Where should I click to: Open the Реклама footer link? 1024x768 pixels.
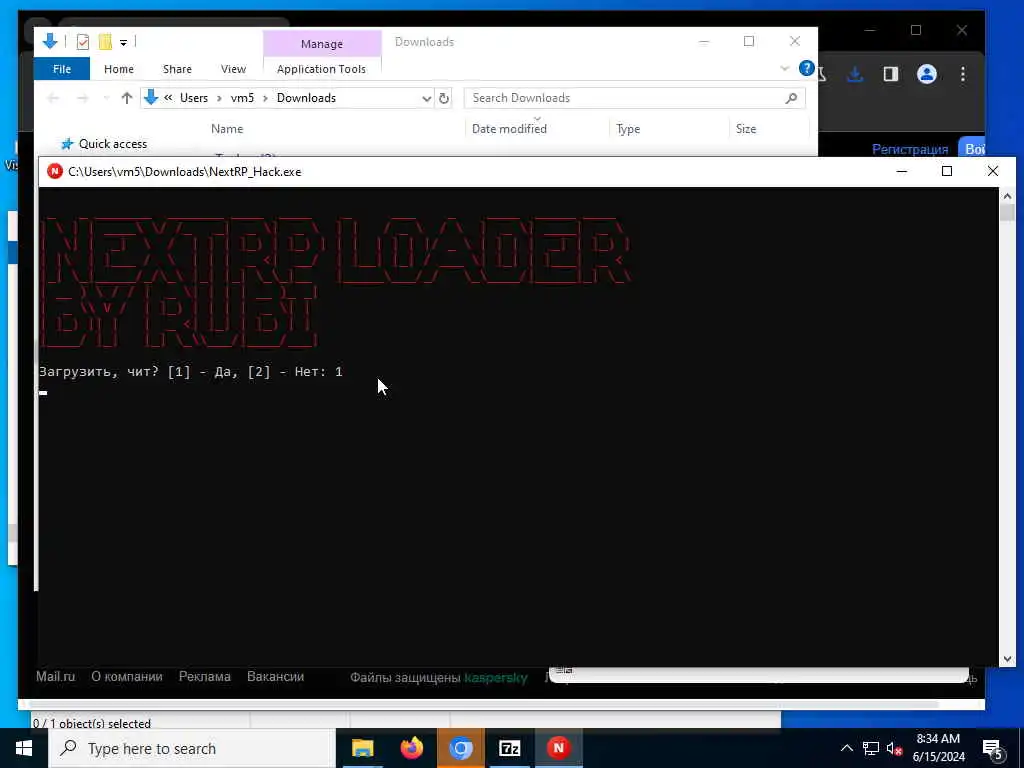[204, 677]
